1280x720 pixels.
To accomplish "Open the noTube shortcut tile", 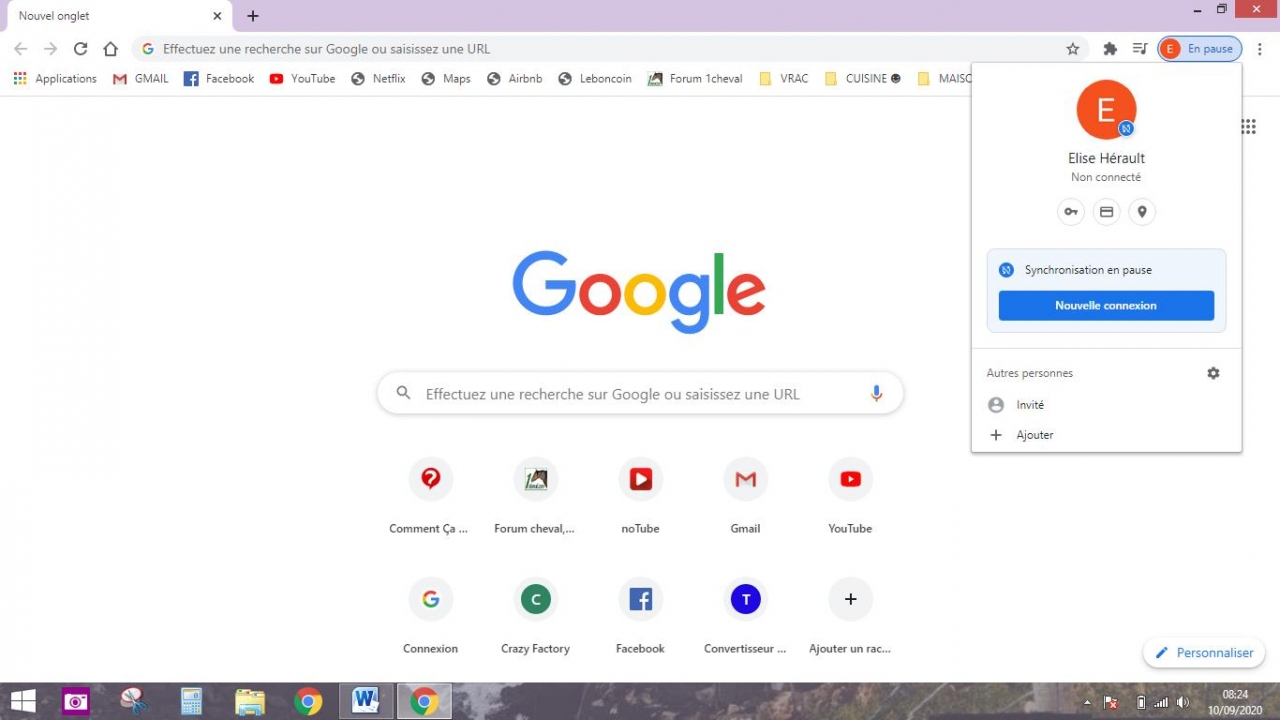I will pos(640,480).
